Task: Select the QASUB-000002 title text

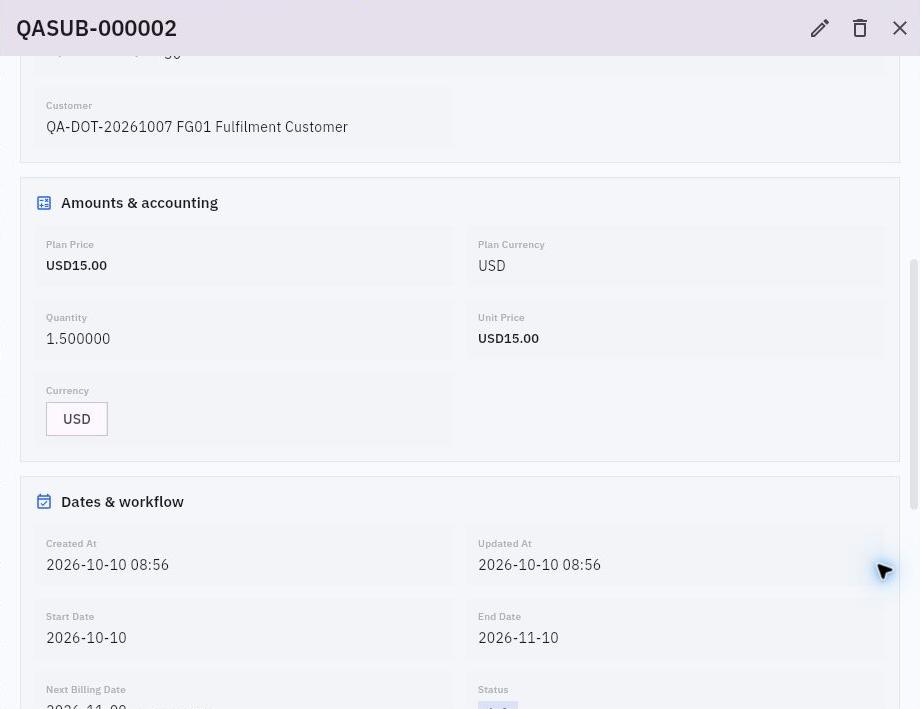Action: pos(96,28)
